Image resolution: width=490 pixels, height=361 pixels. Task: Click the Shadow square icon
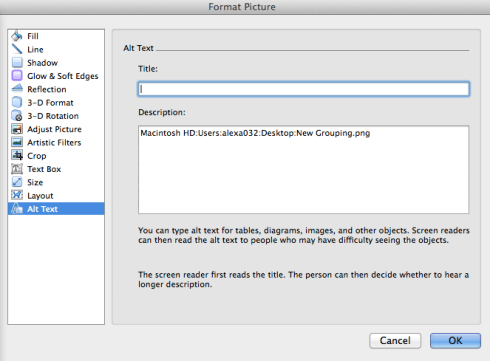pos(17,62)
